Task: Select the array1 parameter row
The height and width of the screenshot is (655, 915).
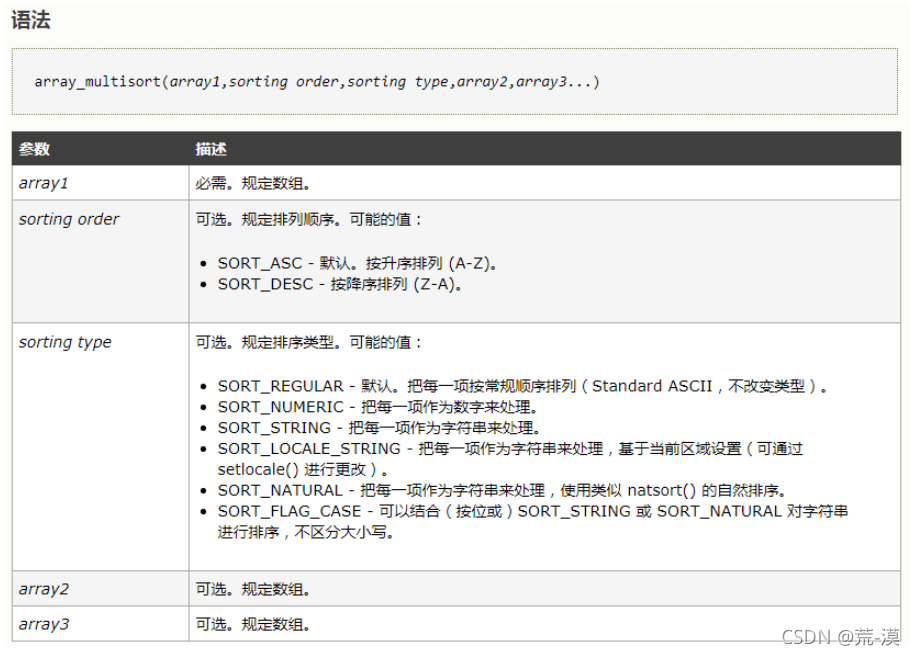Action: click(40, 182)
